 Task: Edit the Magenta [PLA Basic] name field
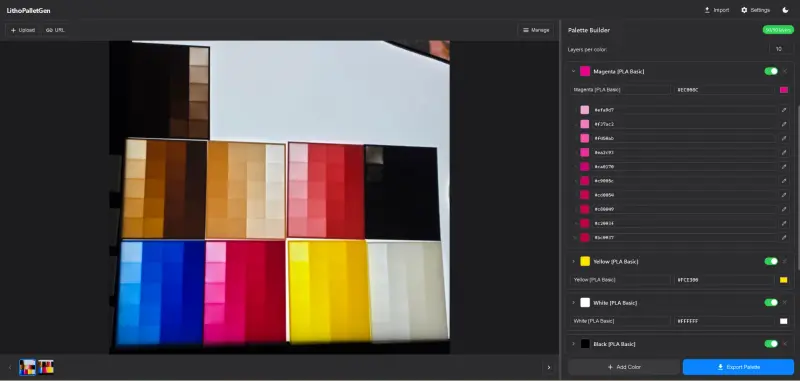(x=620, y=90)
